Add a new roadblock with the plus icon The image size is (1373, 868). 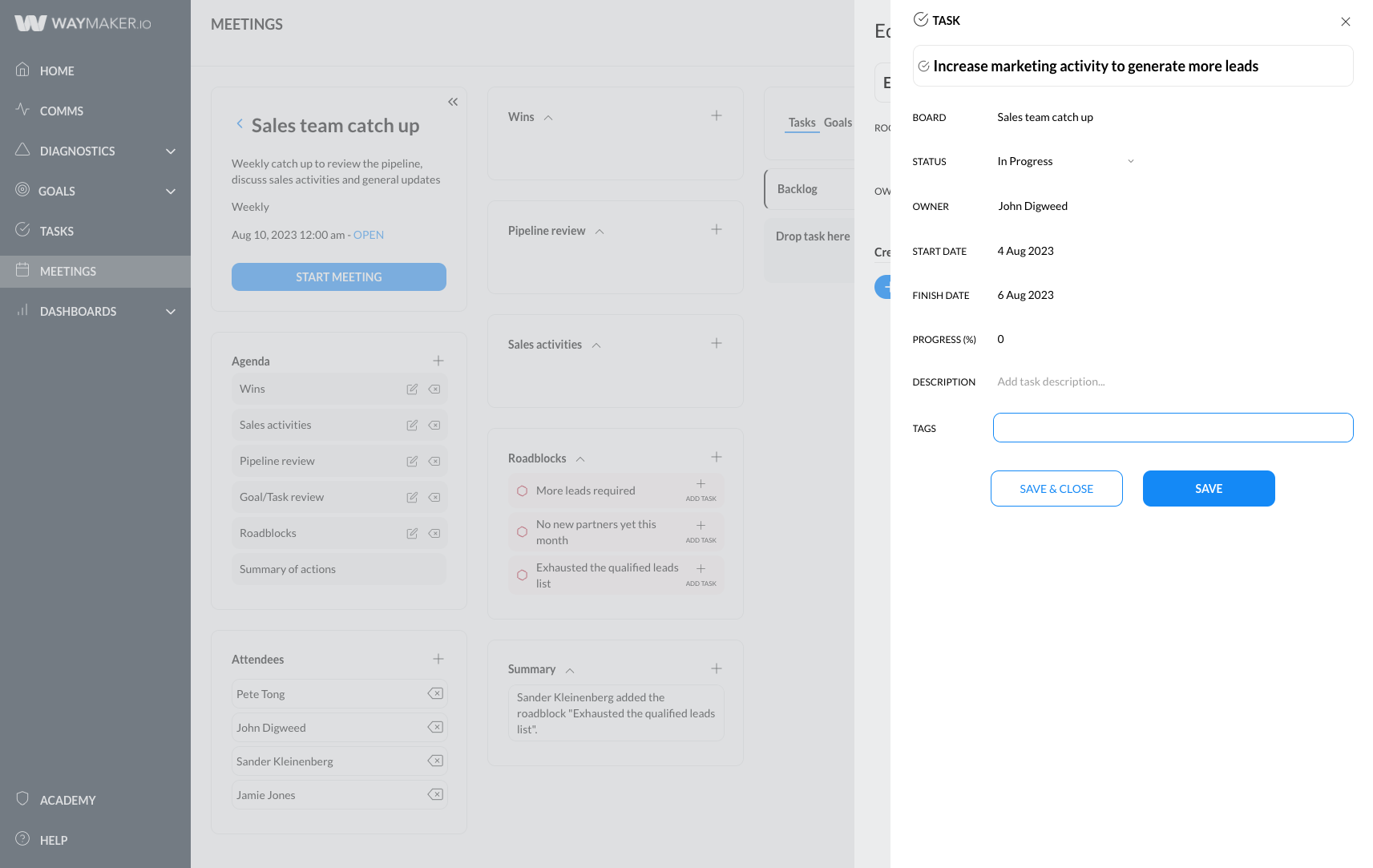(717, 457)
